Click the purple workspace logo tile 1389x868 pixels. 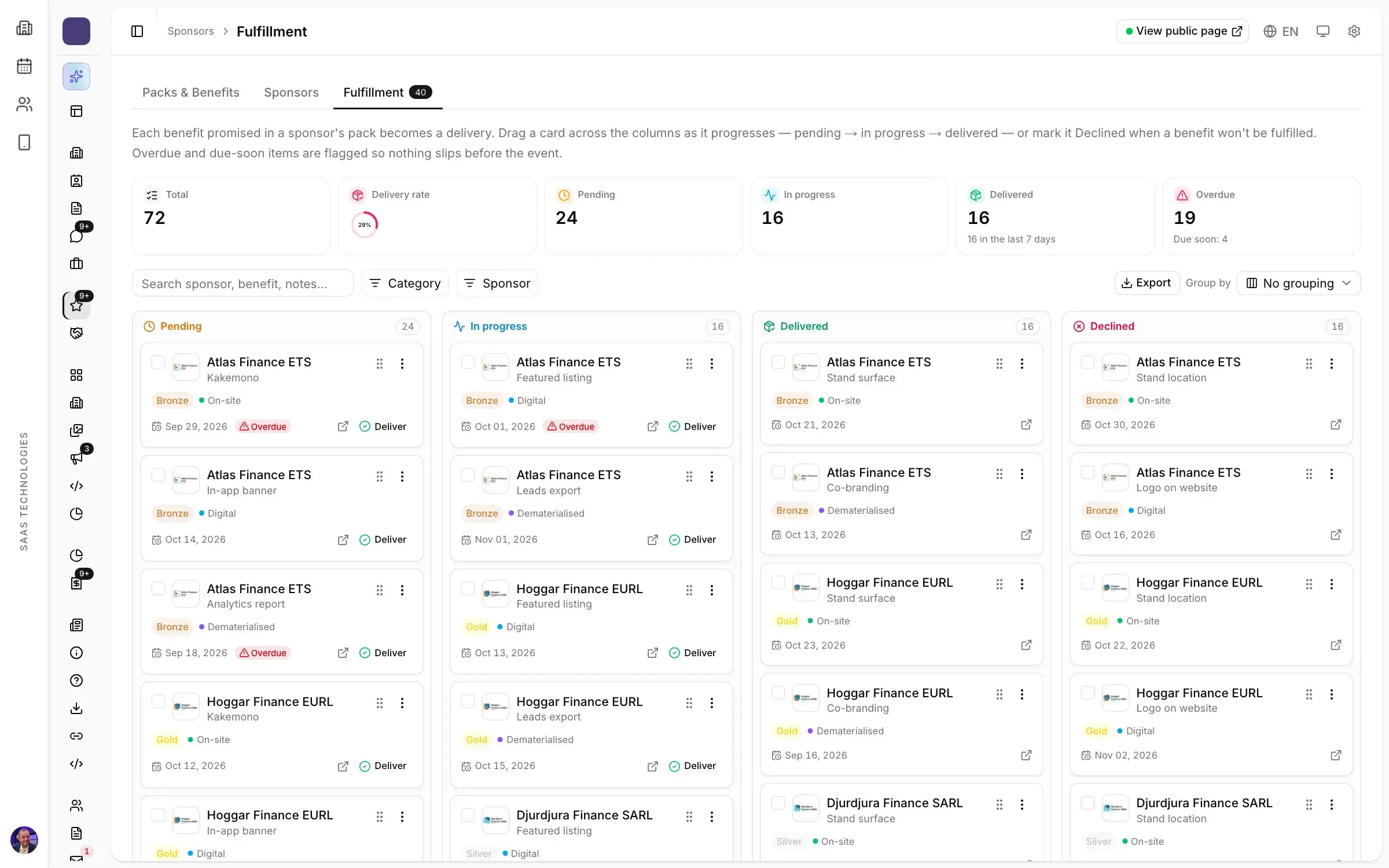76,31
